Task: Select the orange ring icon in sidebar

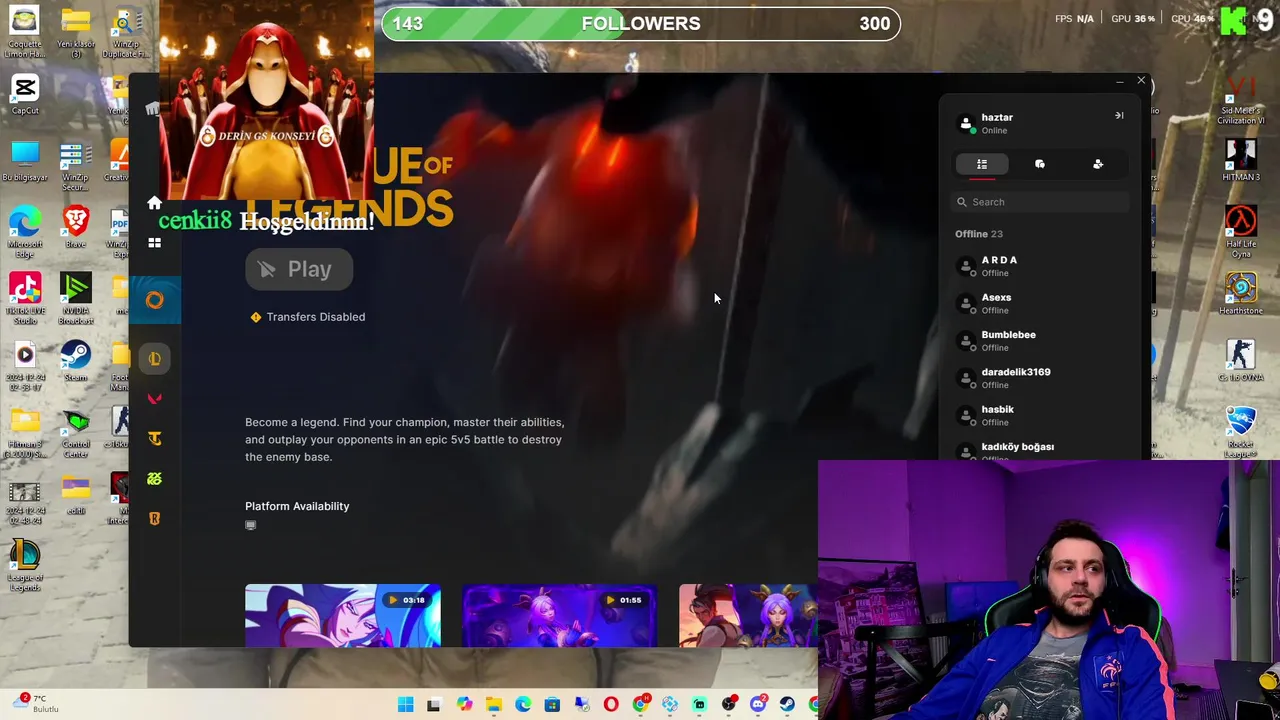Action: click(154, 300)
